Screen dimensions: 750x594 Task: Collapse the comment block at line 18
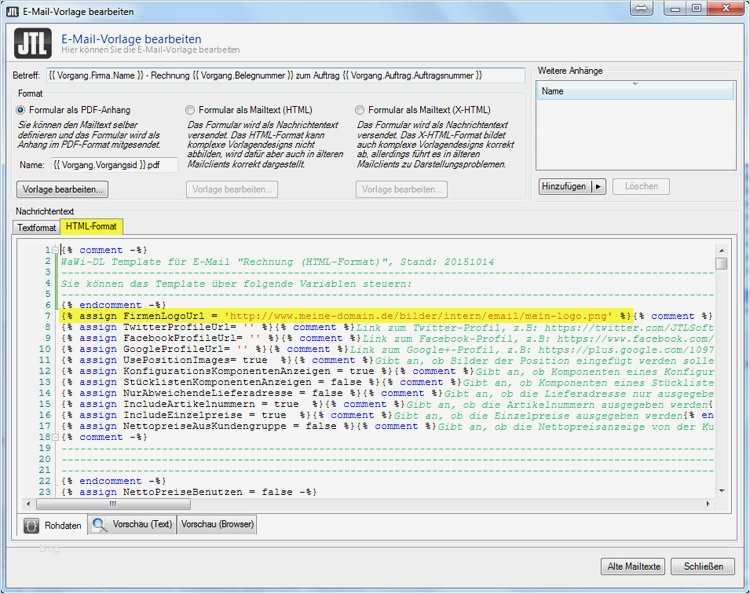click(x=55, y=437)
